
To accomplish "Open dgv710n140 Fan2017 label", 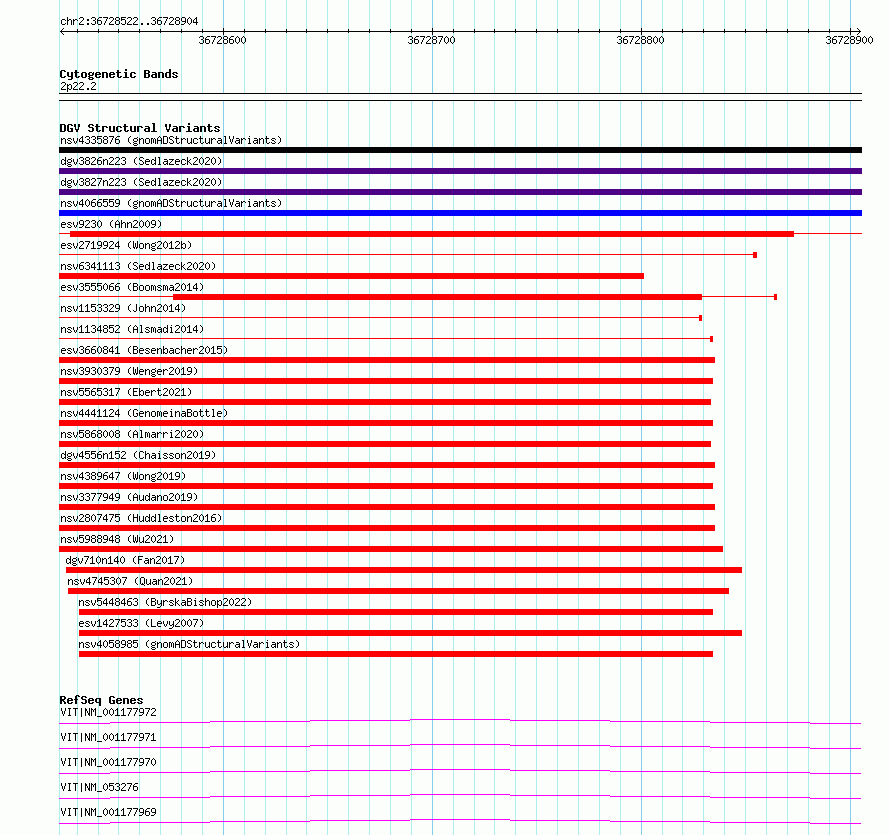I will 125,560.
